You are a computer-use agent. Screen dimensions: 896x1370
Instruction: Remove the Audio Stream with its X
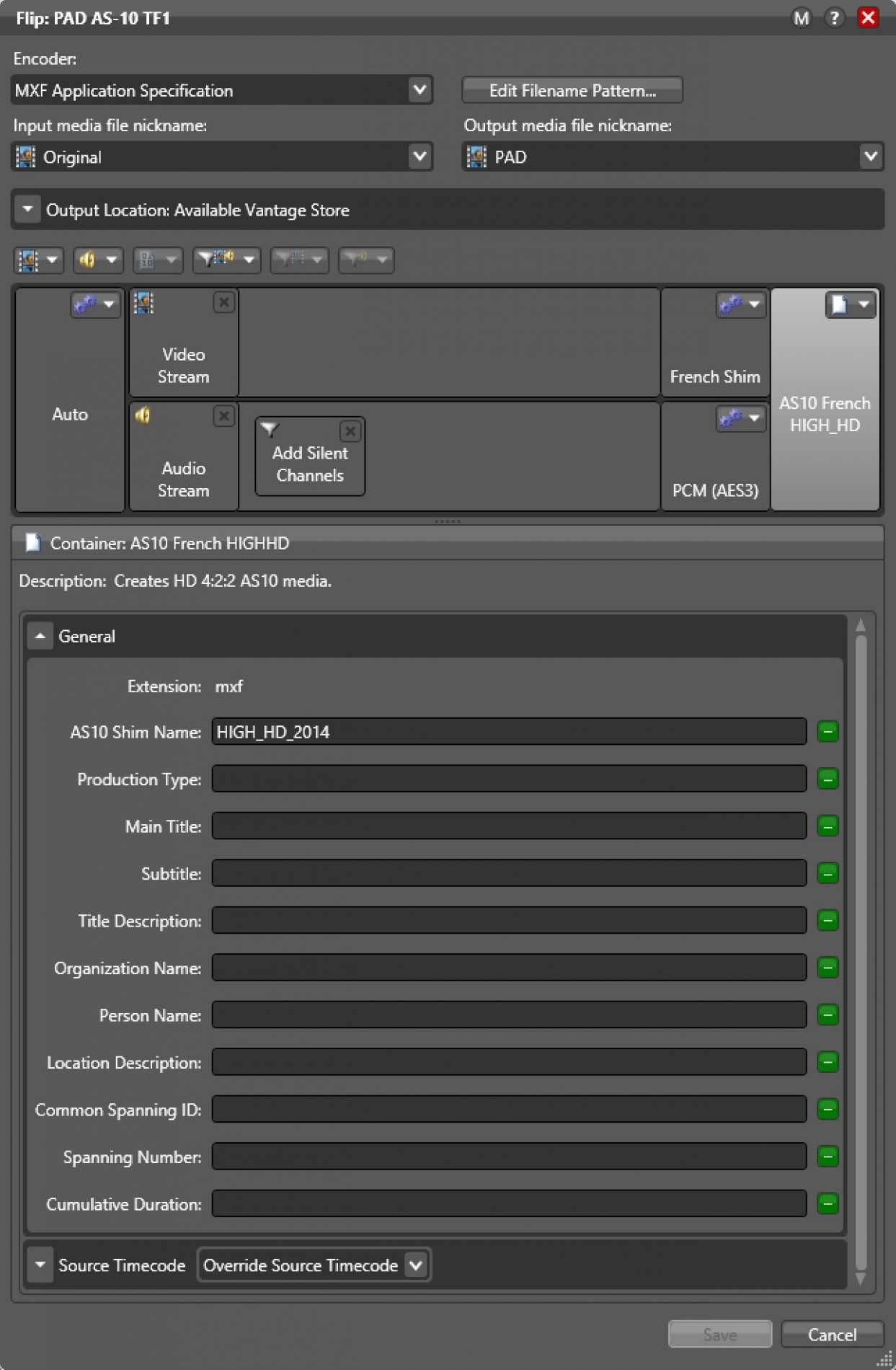tap(223, 416)
